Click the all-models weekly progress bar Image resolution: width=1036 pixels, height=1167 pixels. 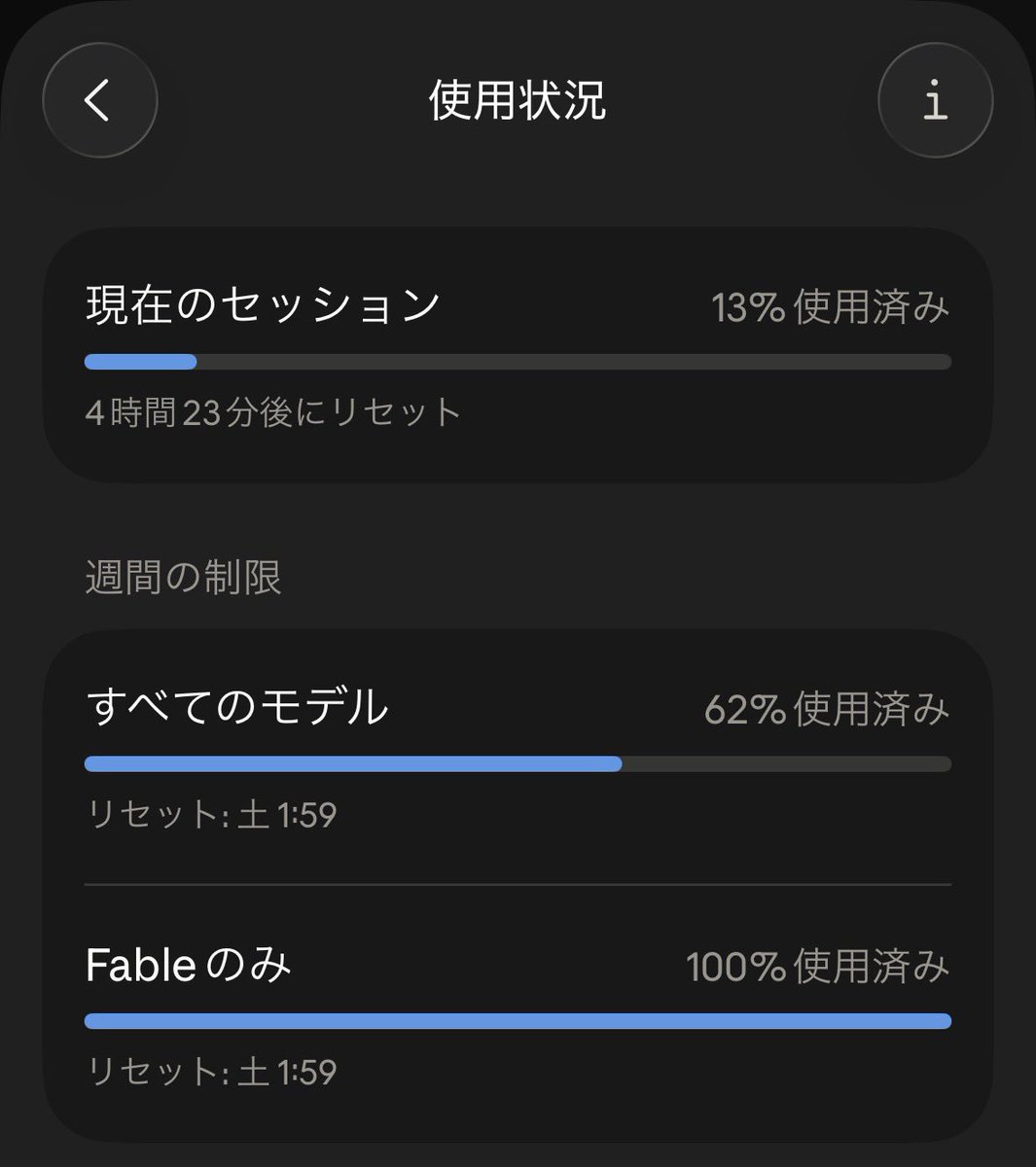518,763
